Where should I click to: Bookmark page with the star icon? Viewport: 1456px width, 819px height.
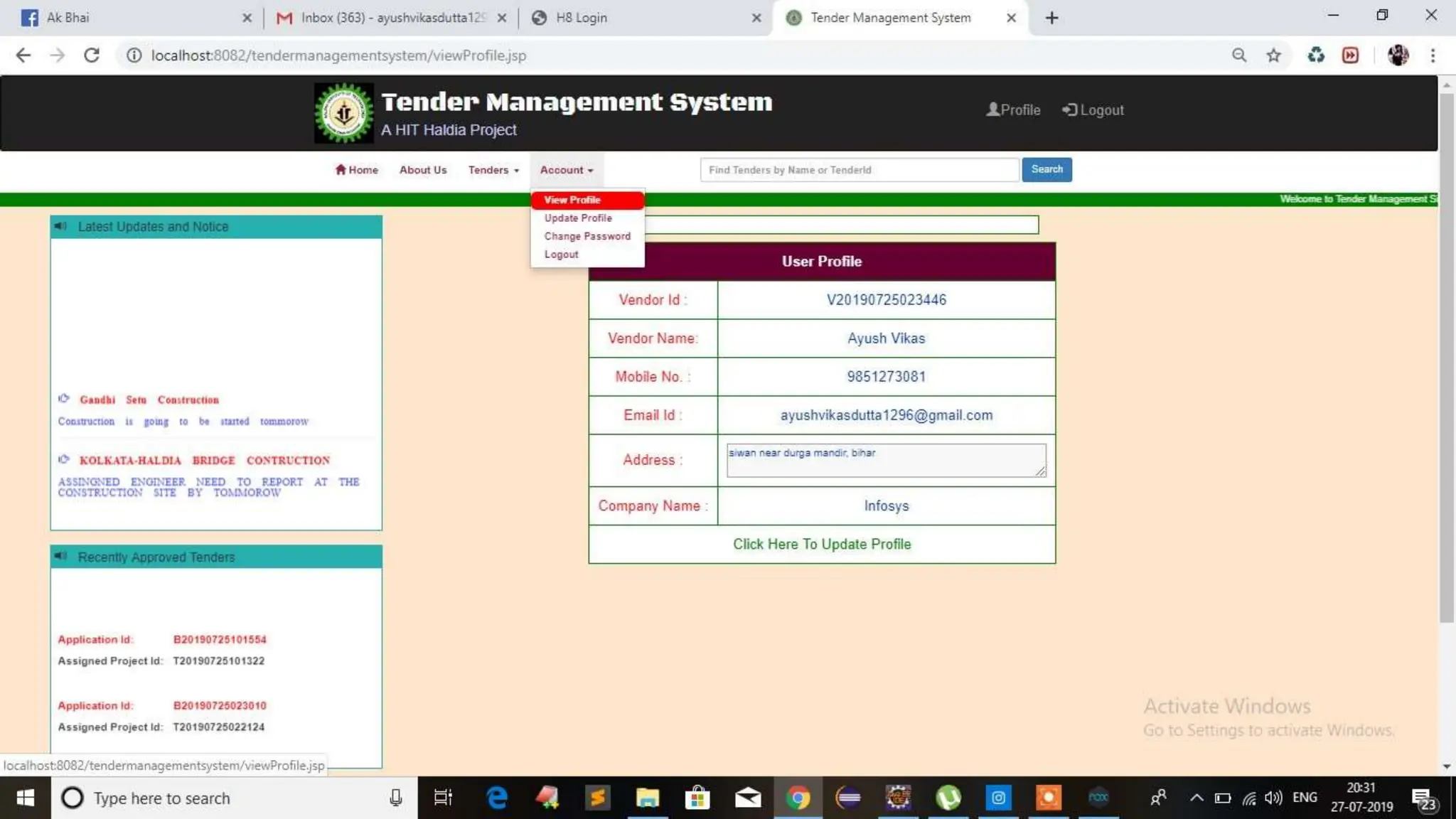pyautogui.click(x=1273, y=55)
